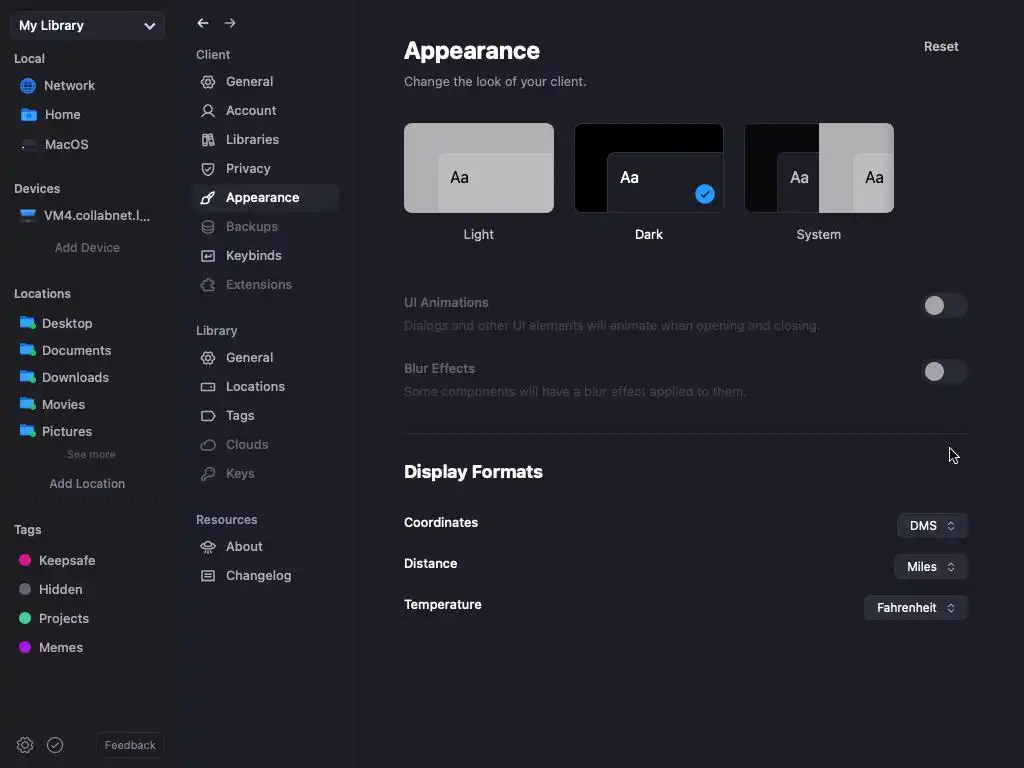Open settings via the gear icon
Screen dimensions: 1024x768
[x=25, y=745]
